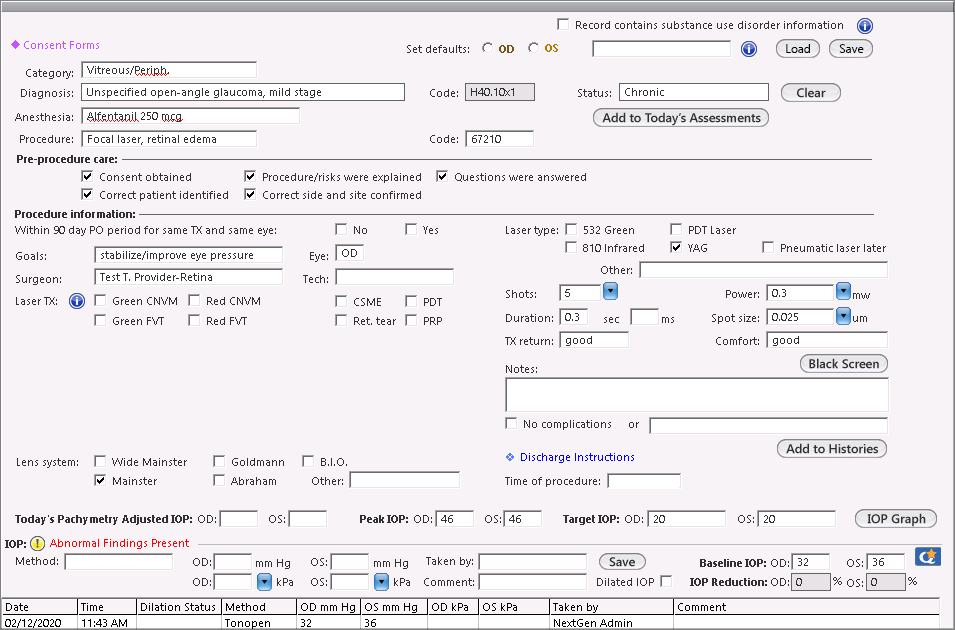Image resolution: width=955 pixels, height=630 pixels.
Task: Click the Consent Forms diamond link
Action: coord(55,45)
